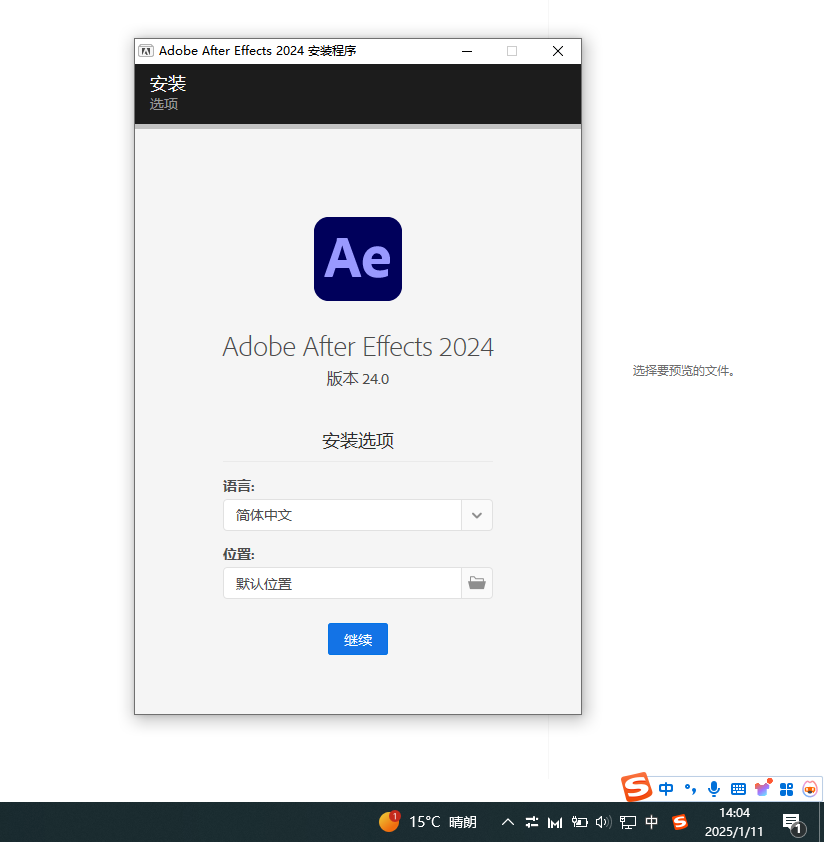Click the Adobe installer title bar icon
Image resolution: width=824 pixels, height=842 pixels.
(146, 51)
